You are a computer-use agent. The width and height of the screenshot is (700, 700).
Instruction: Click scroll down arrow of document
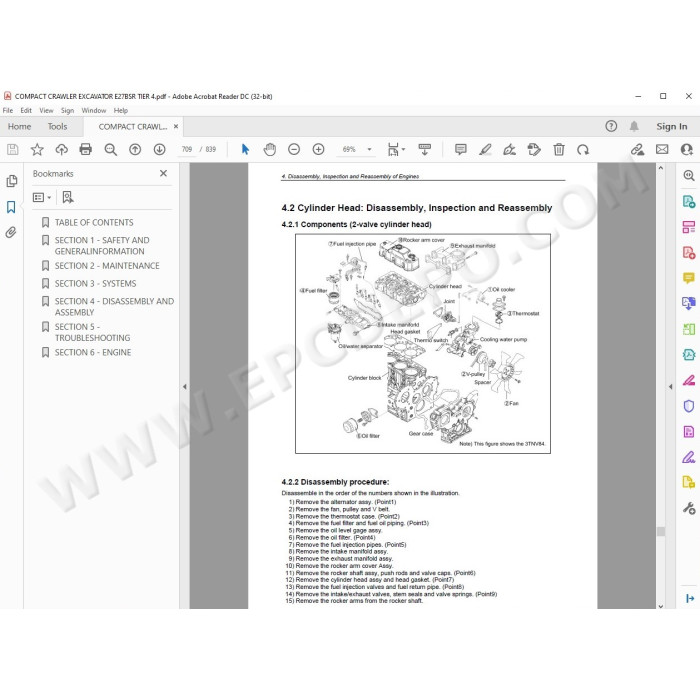(661, 606)
